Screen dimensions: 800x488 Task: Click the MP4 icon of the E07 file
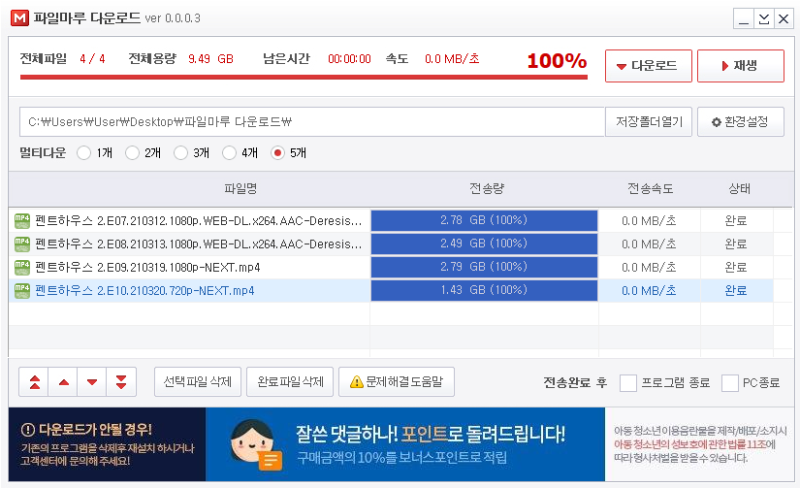22,221
